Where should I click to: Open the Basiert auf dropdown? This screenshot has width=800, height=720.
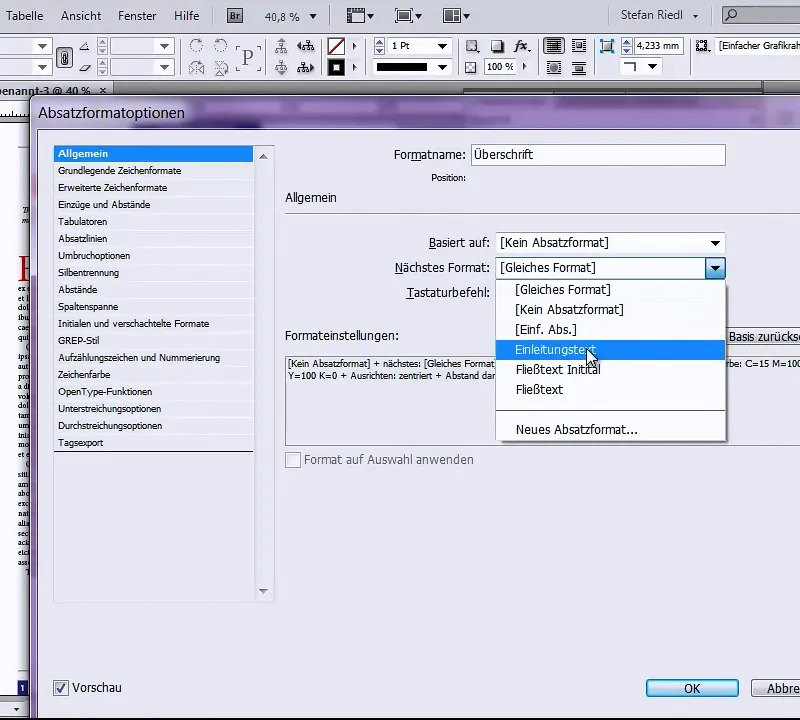610,243
